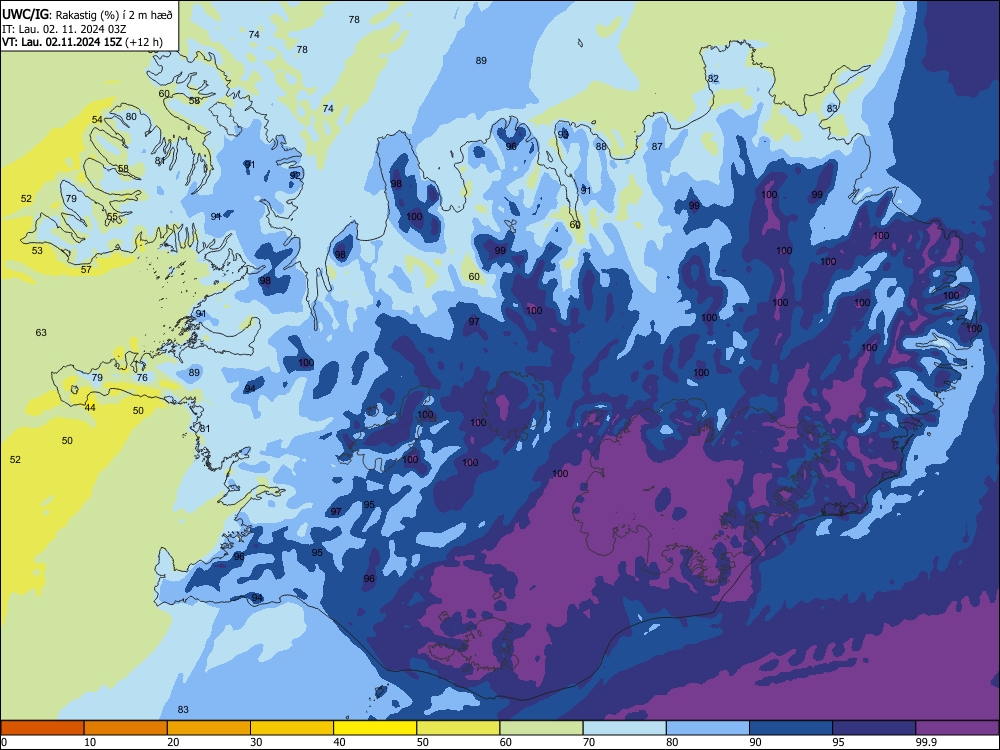Click the legend tick label '99.9'
The image size is (1000, 750).
tap(926, 742)
